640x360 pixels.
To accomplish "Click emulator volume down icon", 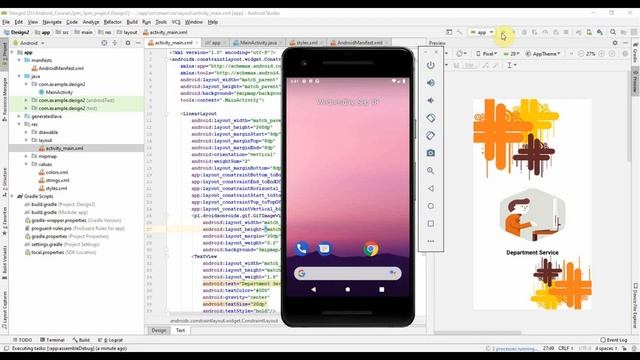I will pyautogui.click(x=431, y=100).
